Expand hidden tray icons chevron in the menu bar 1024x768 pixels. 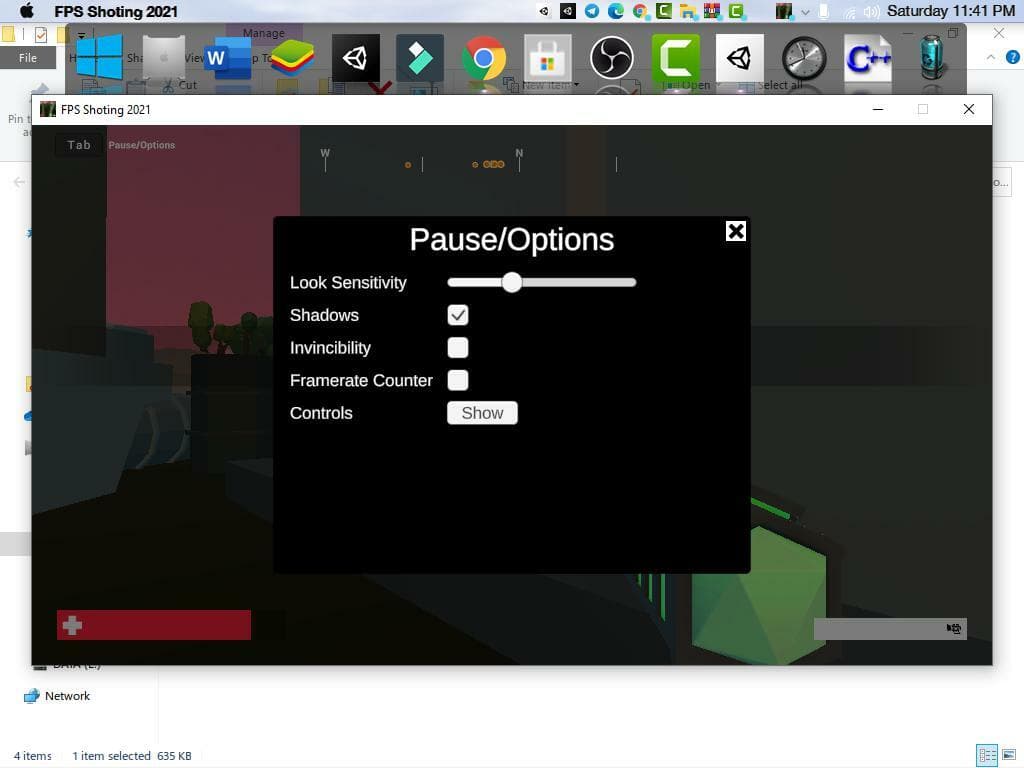pyautogui.click(x=805, y=12)
